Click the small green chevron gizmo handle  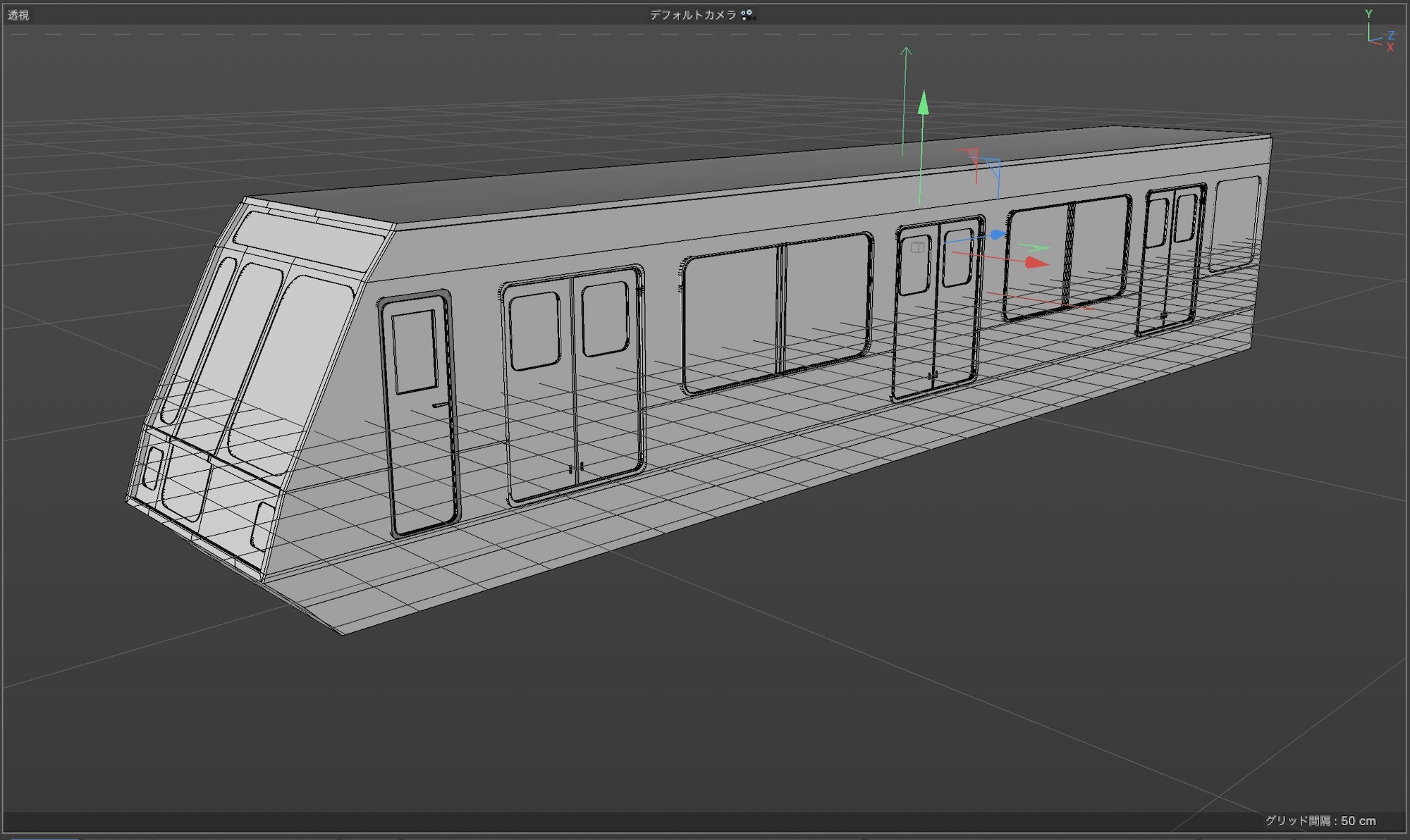(x=1035, y=248)
